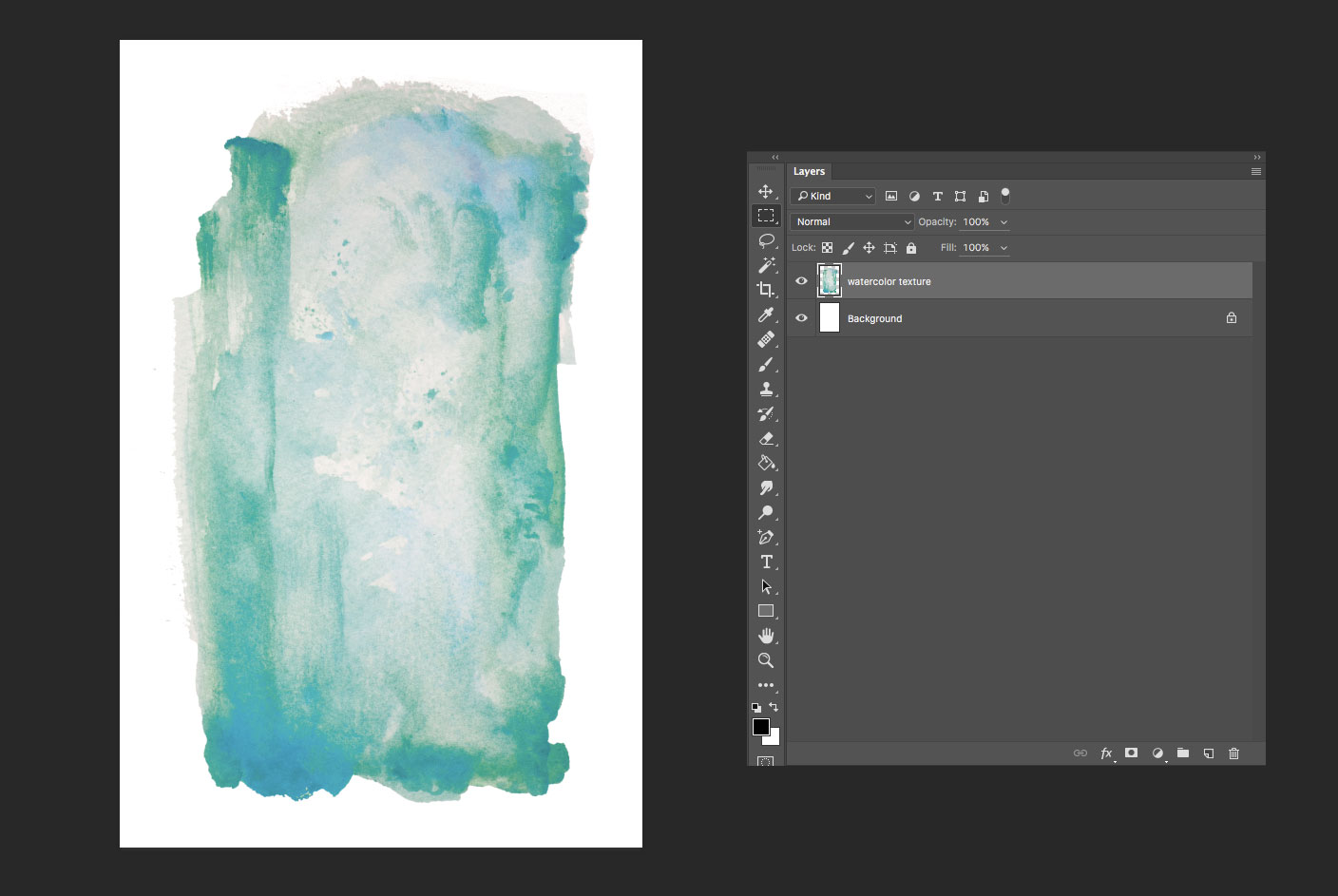
Task: Pick the Horizontal Type tool
Action: 767,562
